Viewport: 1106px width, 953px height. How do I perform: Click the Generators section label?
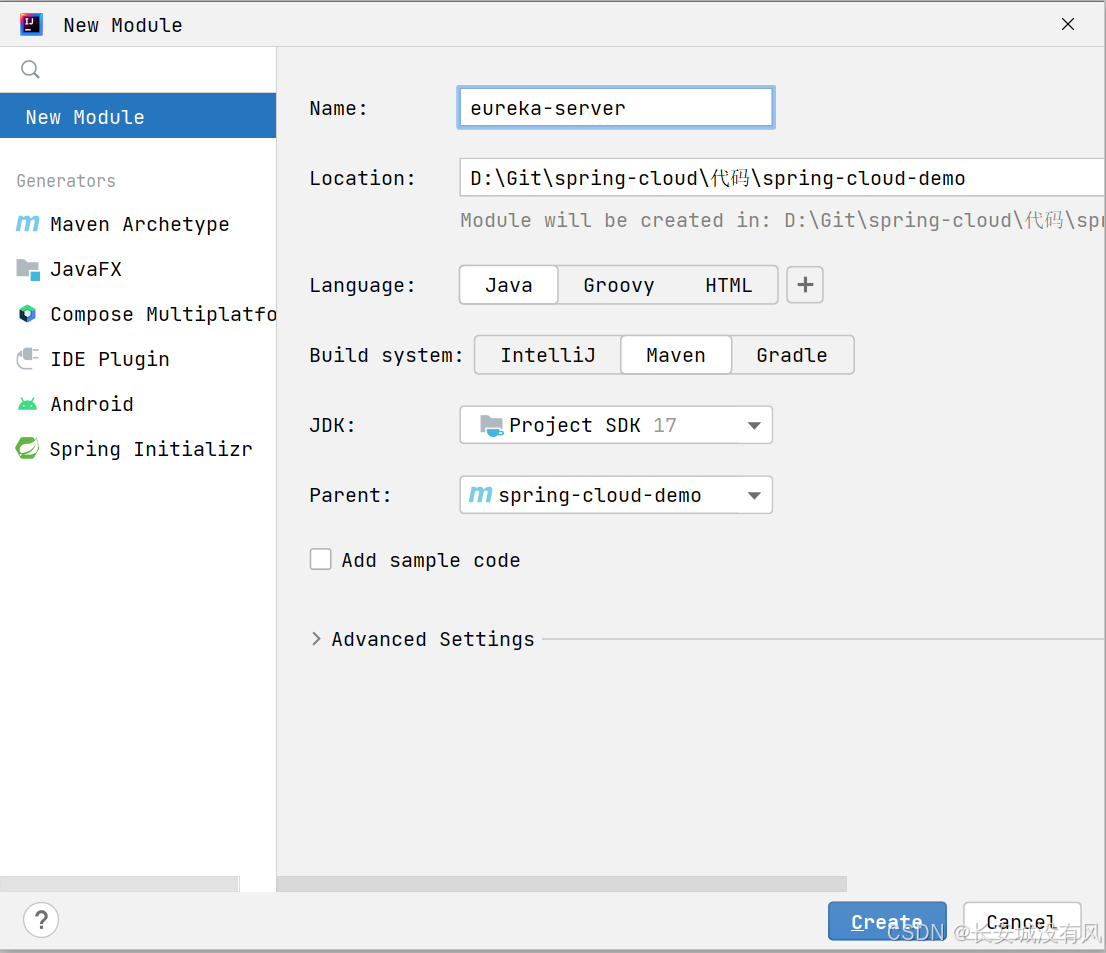coord(66,181)
